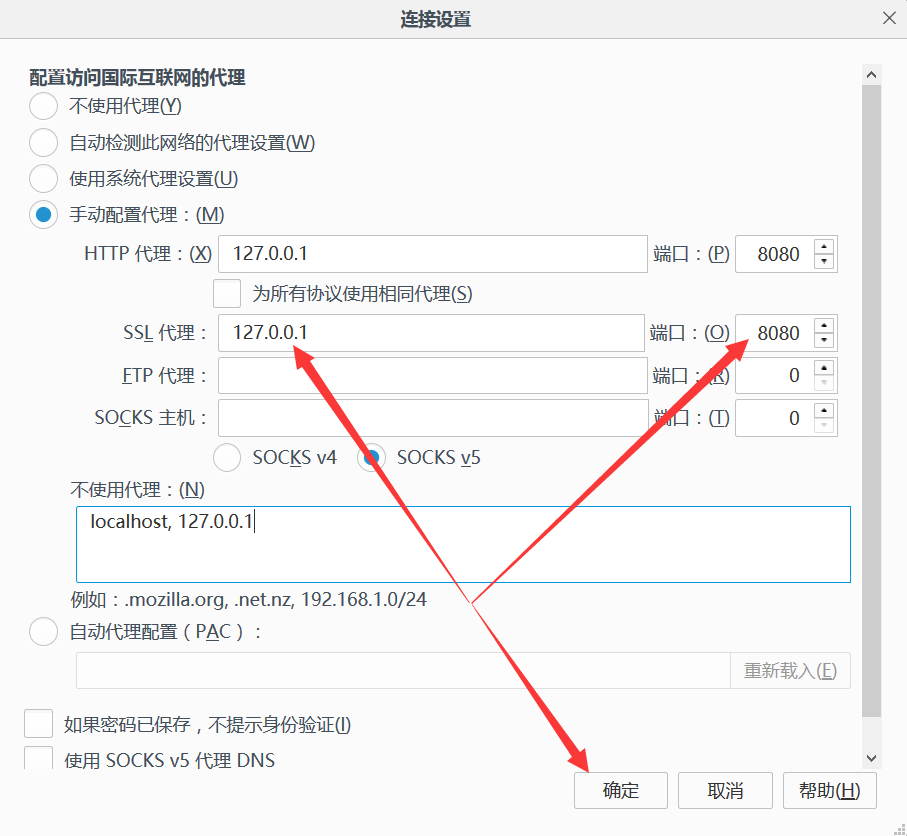Select the 手动配置代理 radio button
907x836 pixels.
44,215
